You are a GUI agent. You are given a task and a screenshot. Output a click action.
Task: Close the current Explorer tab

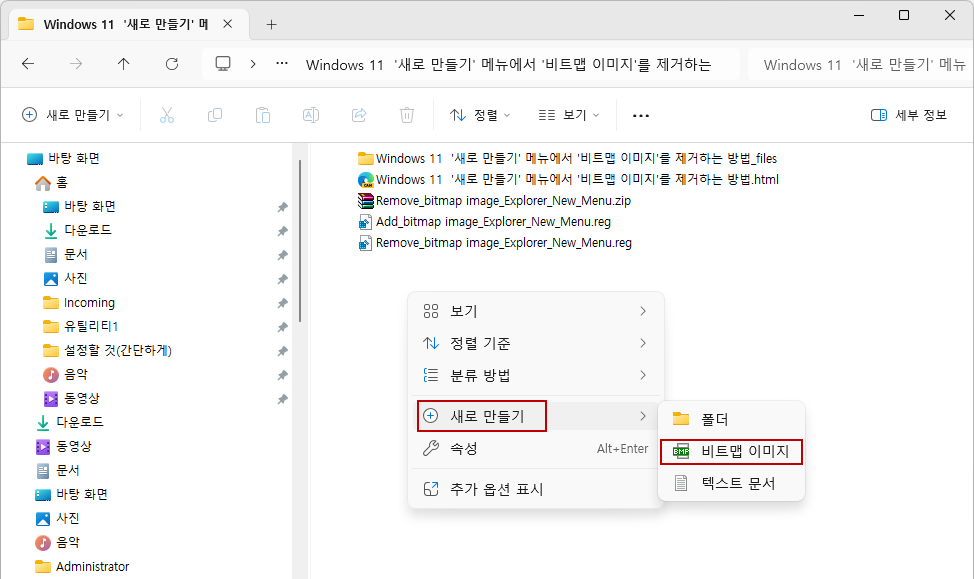tap(227, 24)
